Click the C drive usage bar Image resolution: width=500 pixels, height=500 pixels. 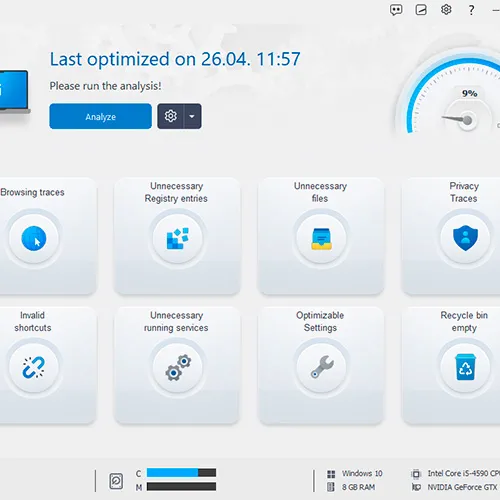[181, 473]
